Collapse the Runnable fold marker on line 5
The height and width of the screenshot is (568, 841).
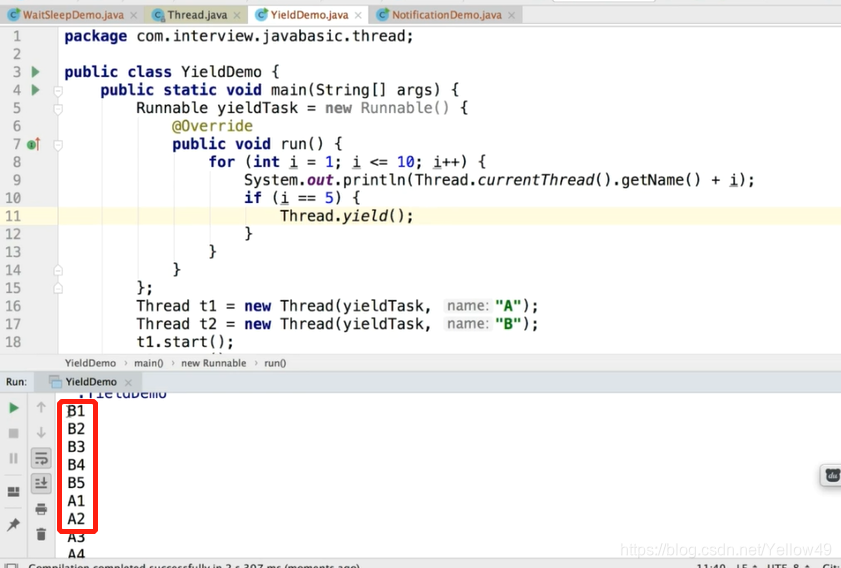(58, 109)
